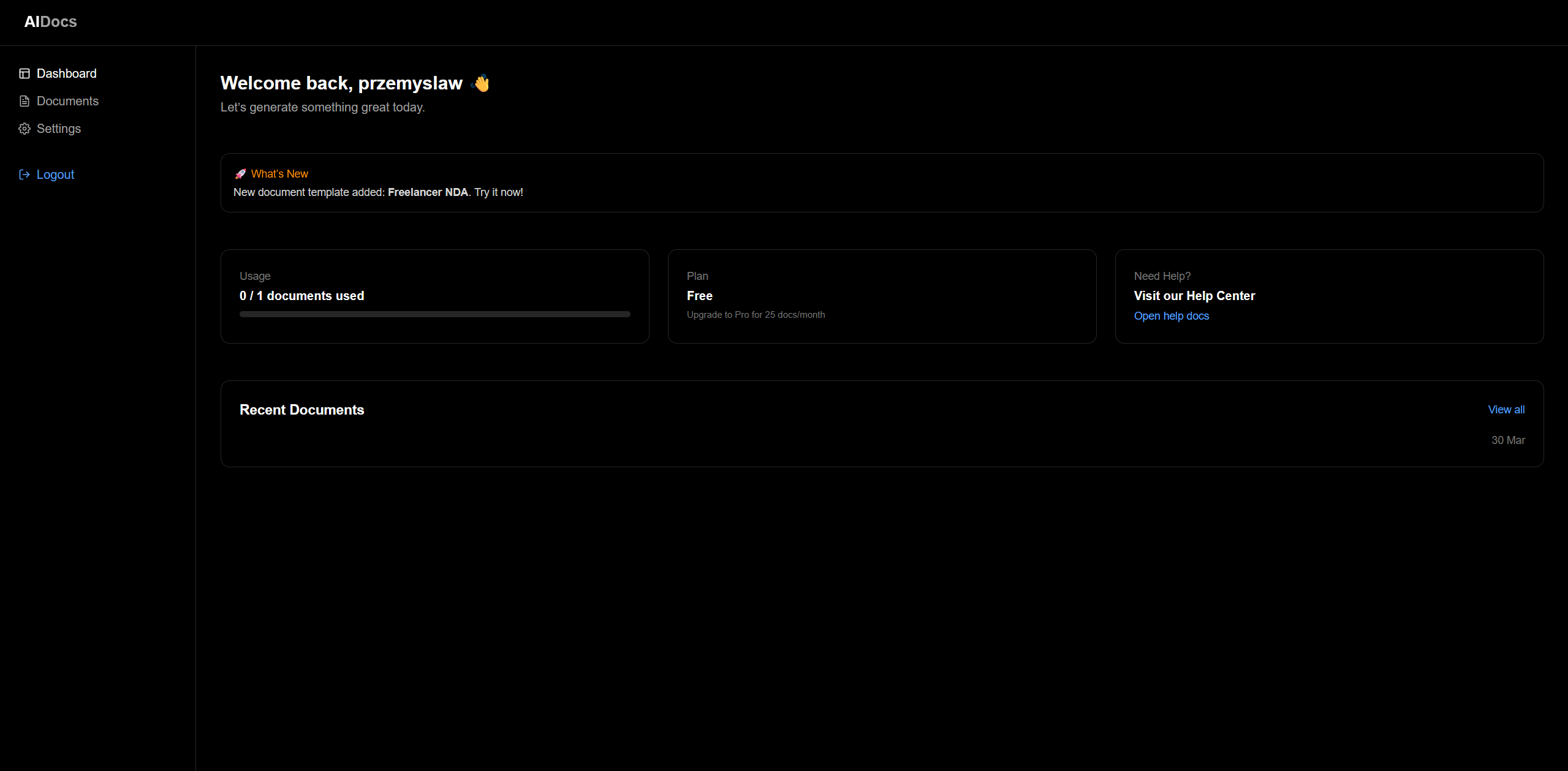Image resolution: width=1568 pixels, height=771 pixels.
Task: Click the Documents file icon in sidebar
Action: (25, 100)
